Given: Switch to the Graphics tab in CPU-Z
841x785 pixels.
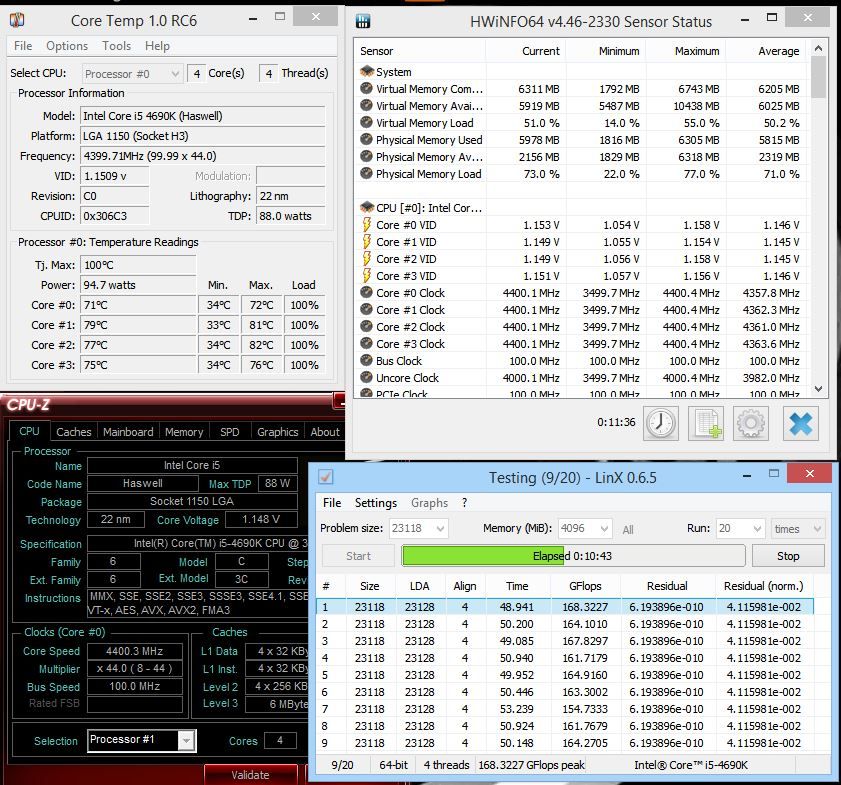Looking at the screenshot, I should click(277, 432).
